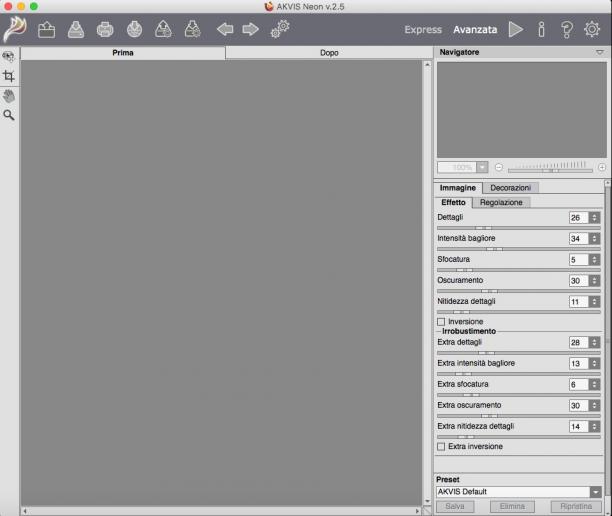Click the Nitidezza dettagli value stepper
Viewport: 612px width, 516px height.
pos(594,302)
